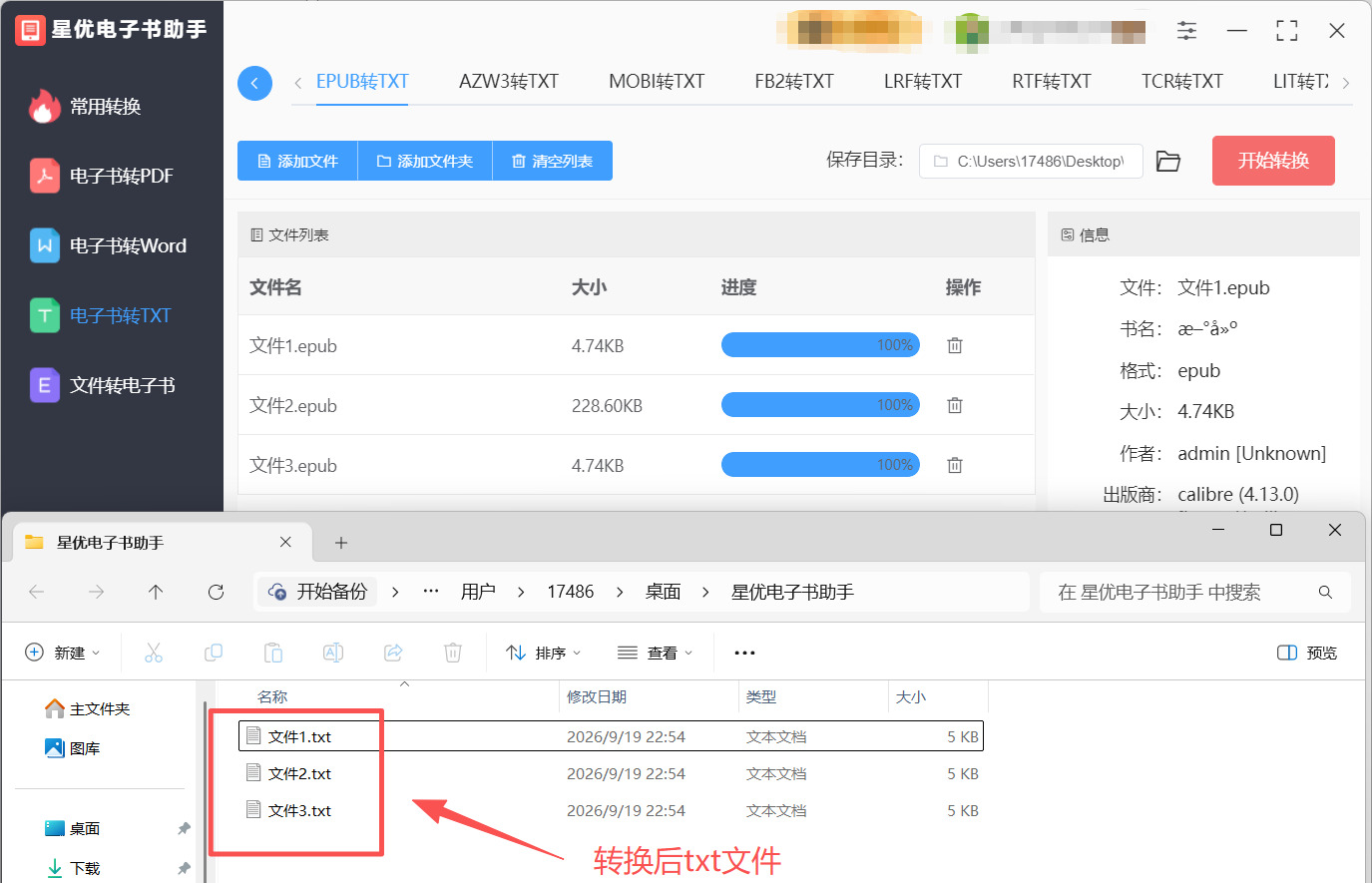
Task: Click the progress bar of 文件1.epub
Action: [x=820, y=345]
